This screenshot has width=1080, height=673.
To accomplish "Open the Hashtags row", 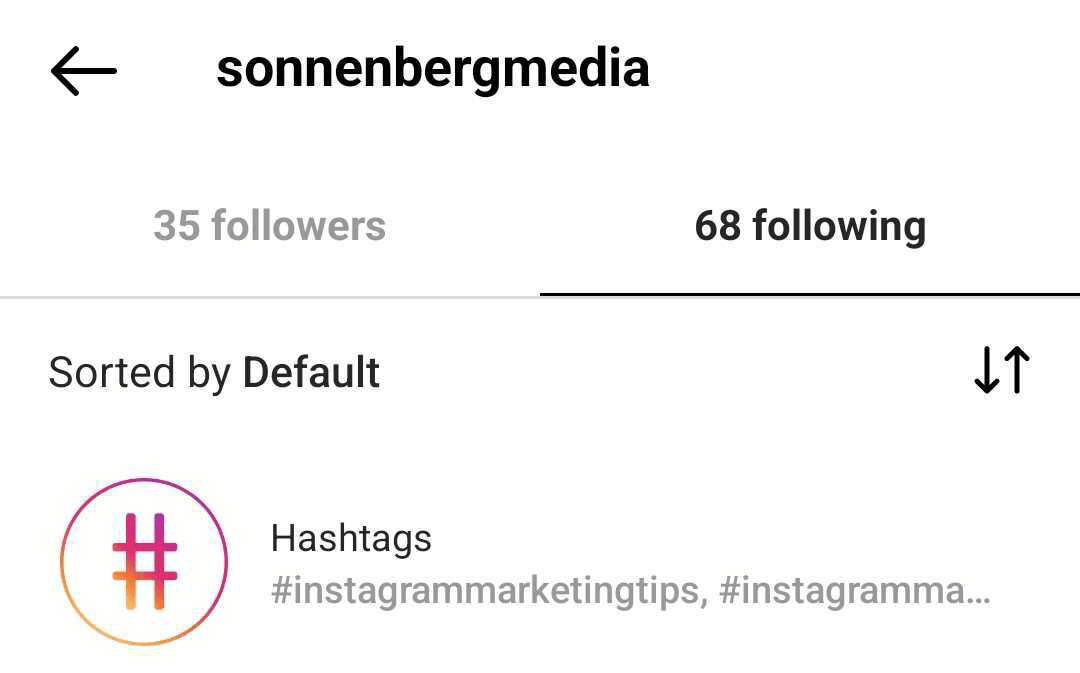I will click(x=540, y=561).
